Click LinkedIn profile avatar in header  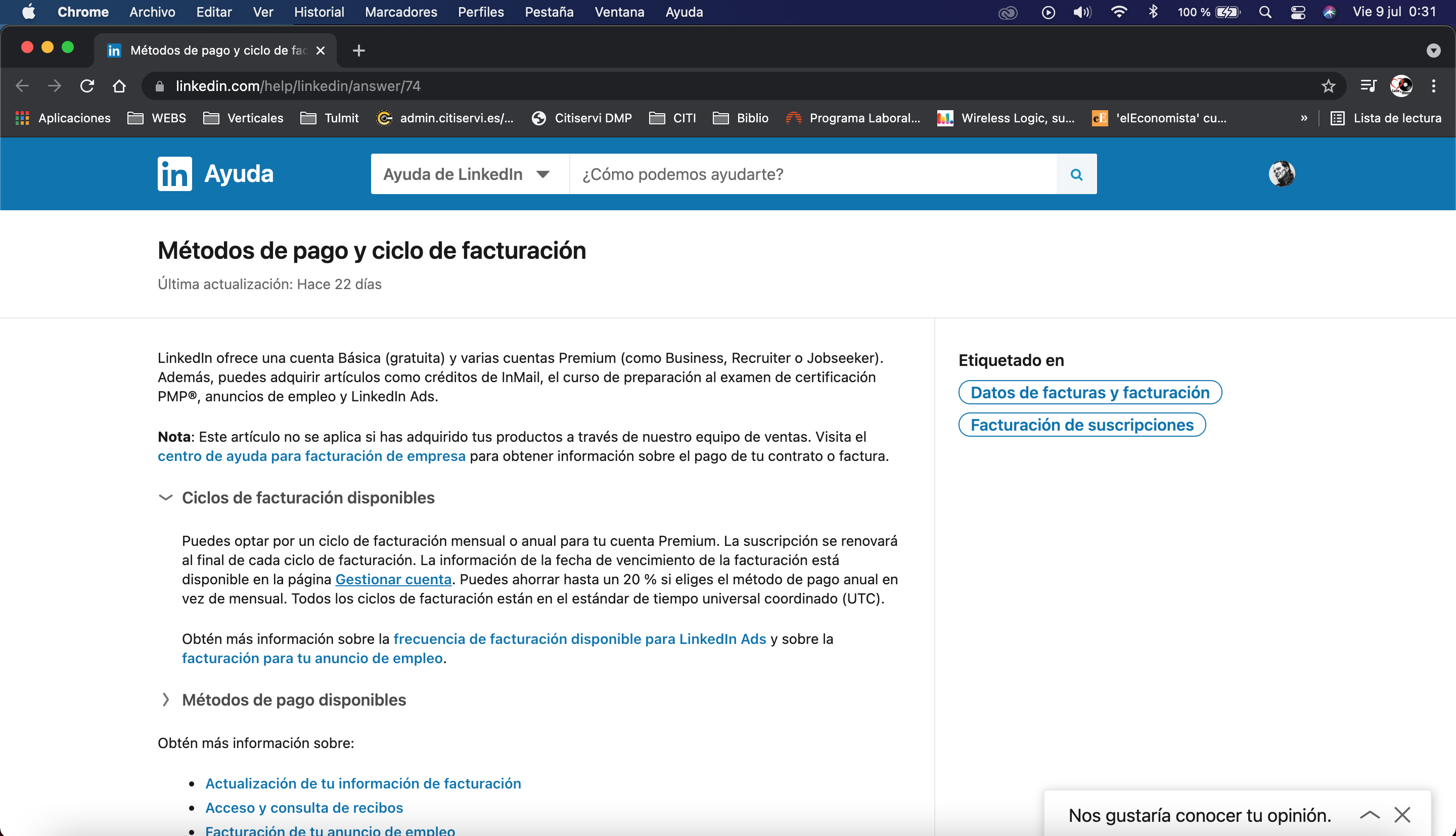1281,173
